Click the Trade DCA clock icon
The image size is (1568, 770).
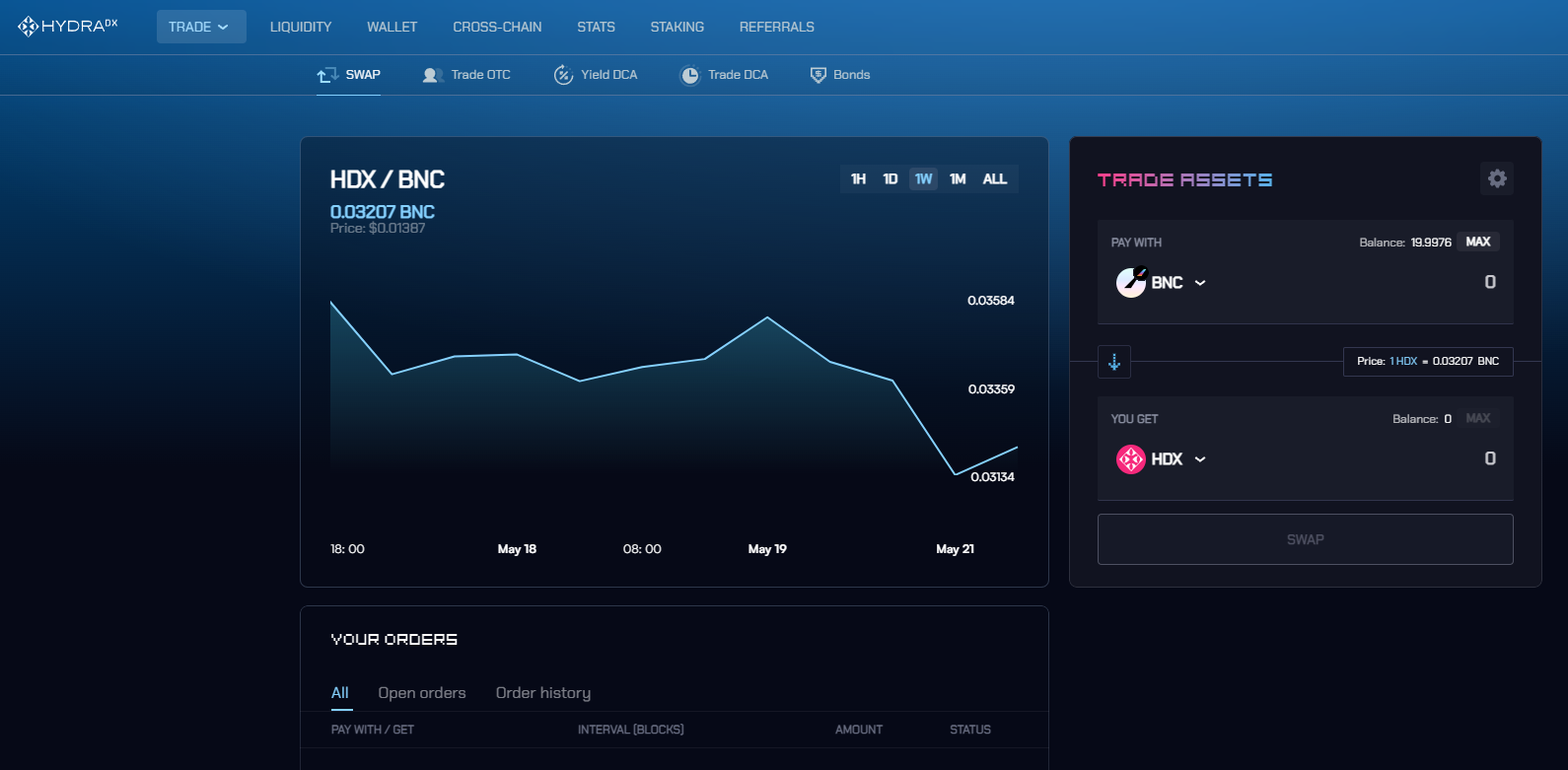tap(690, 75)
